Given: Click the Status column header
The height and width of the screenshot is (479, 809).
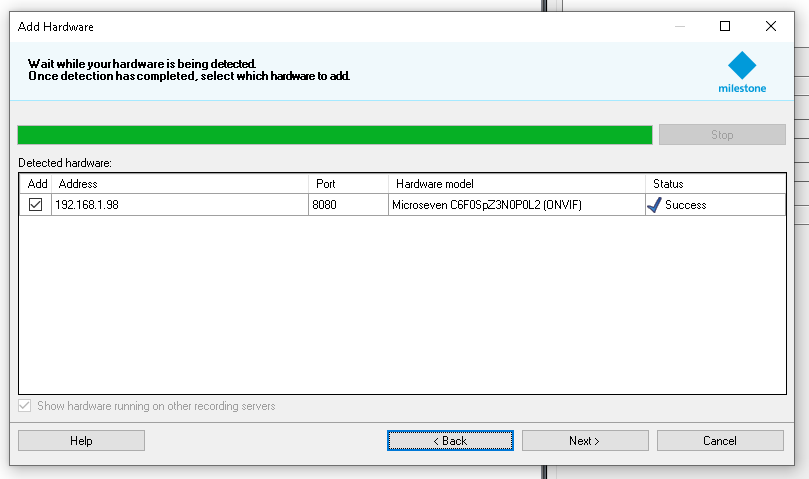Looking at the screenshot, I should (714, 184).
